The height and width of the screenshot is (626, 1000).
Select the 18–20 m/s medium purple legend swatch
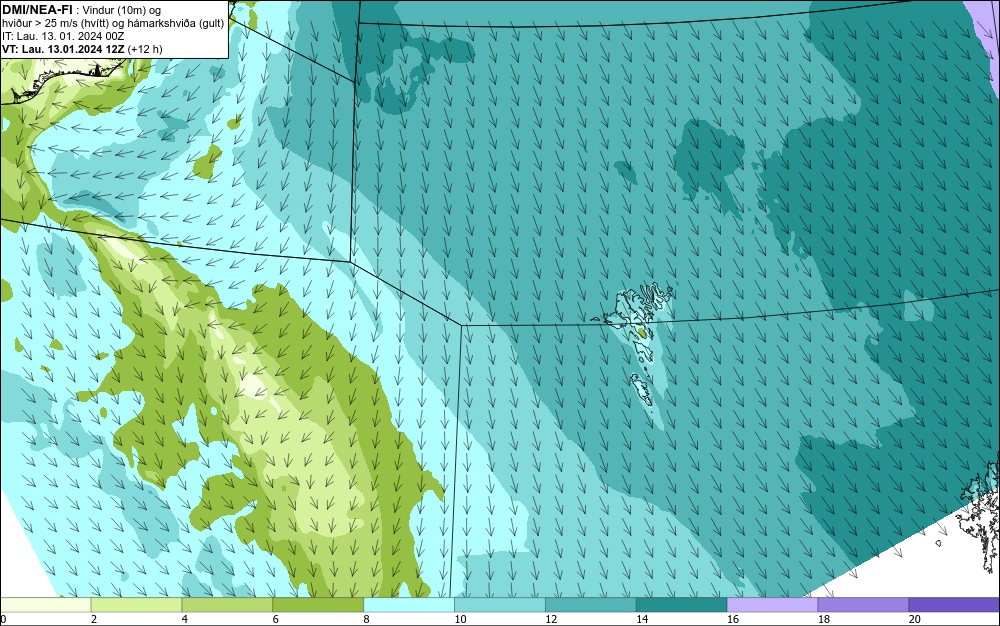pyautogui.click(x=864, y=604)
